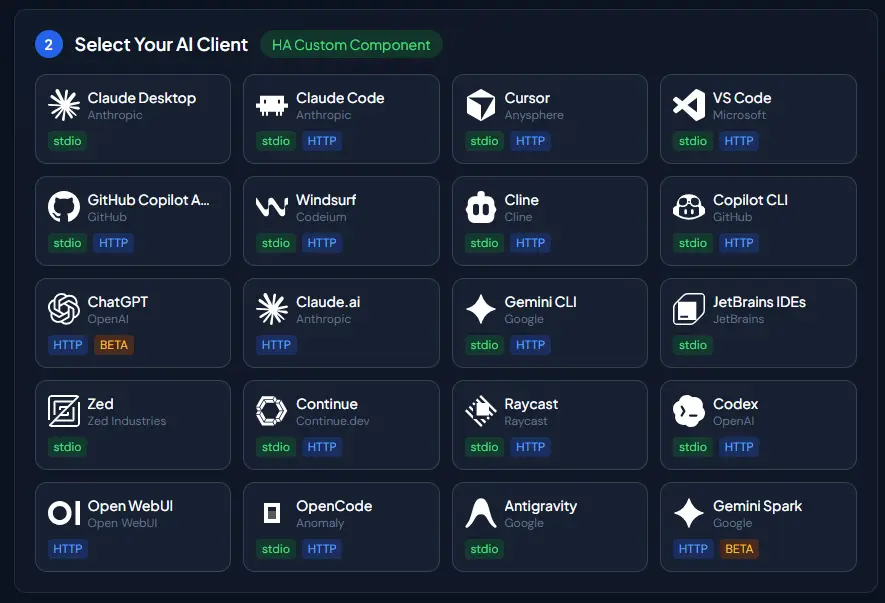Click the stdio tag on Windsurf card
The width and height of the screenshot is (885, 603).
275,243
